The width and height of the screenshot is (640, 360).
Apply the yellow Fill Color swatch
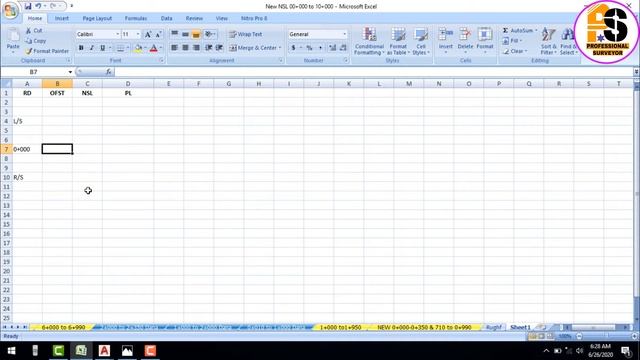click(138, 48)
